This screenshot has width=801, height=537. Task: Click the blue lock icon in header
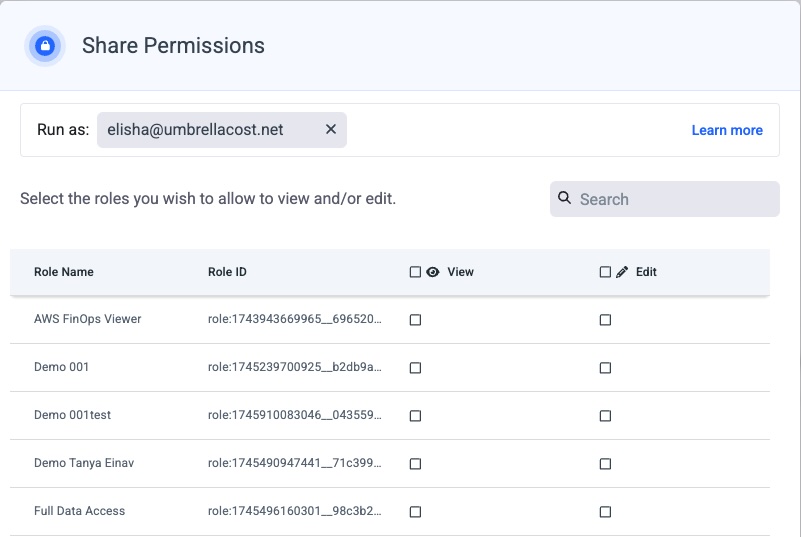[x=44, y=46]
